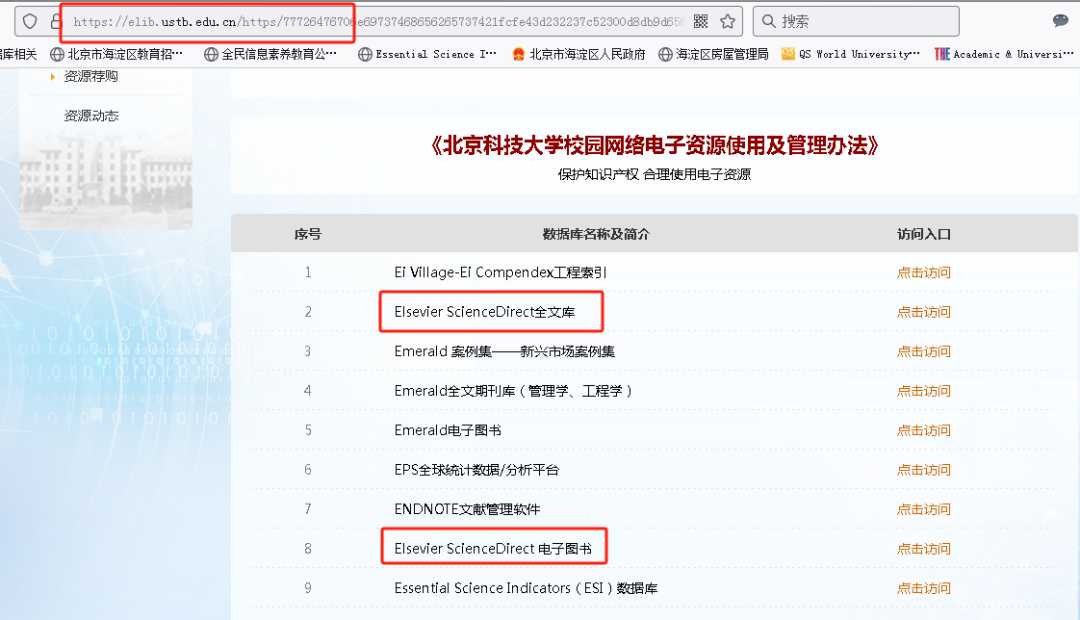Open bookmark 北京市海淀区人民政府
This screenshot has height=620, width=1080.
579,54
